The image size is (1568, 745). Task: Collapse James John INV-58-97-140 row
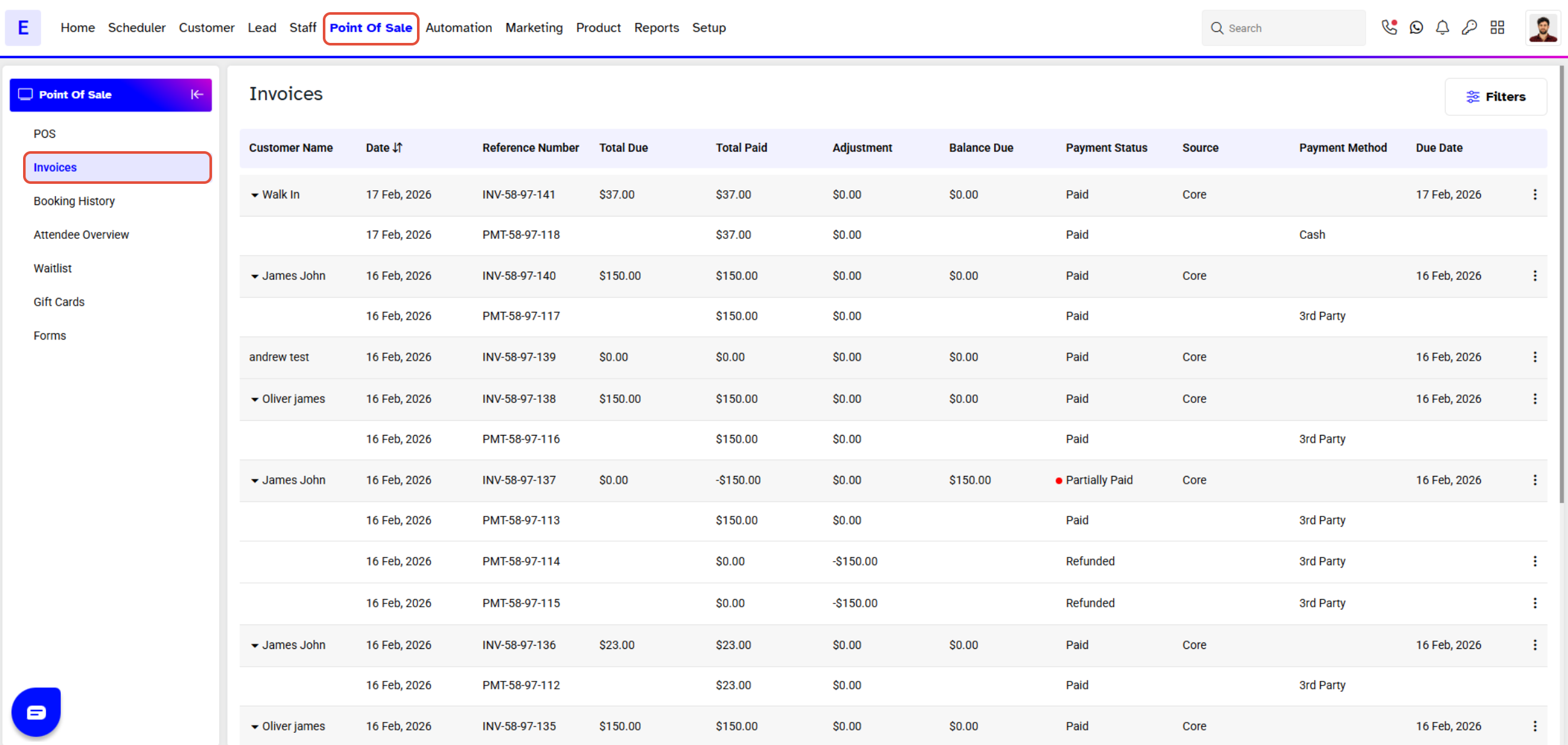[x=254, y=276]
